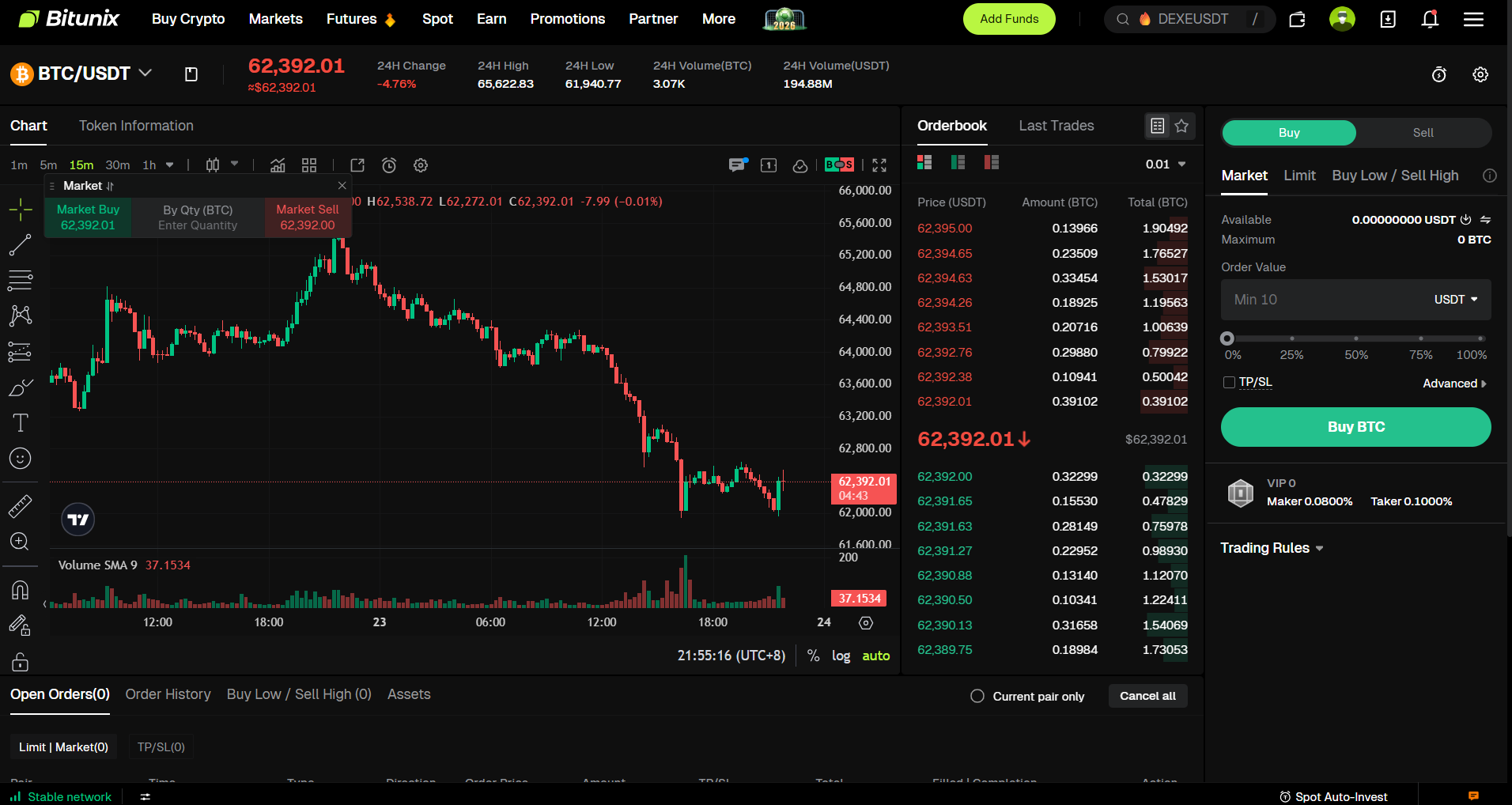This screenshot has width=1512, height=805.
Task: Add orderbook to favorites with star
Action: [1181, 126]
